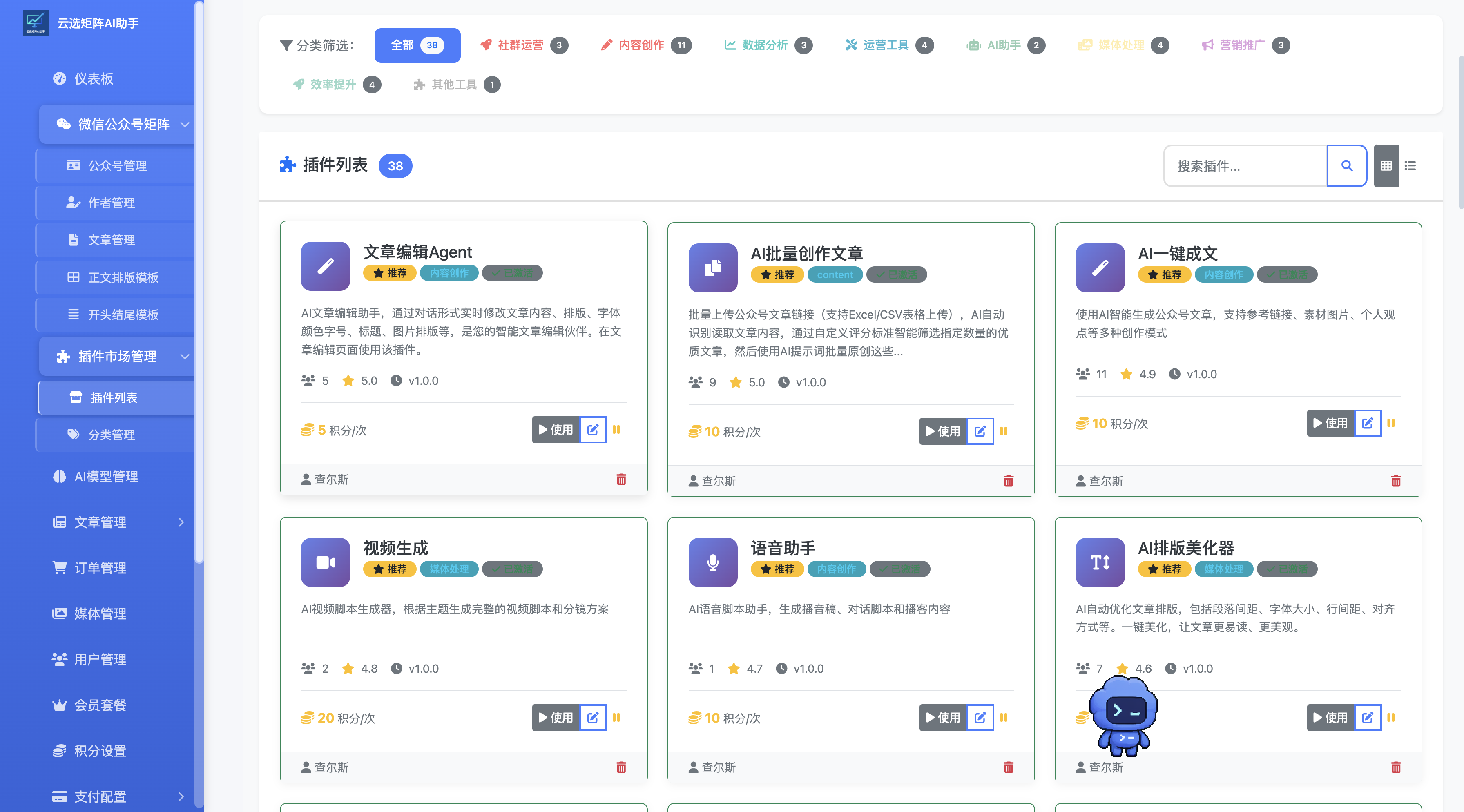This screenshot has width=1464, height=812.
Task: Collapse the 插件市场管理 menu
Action: click(x=116, y=356)
